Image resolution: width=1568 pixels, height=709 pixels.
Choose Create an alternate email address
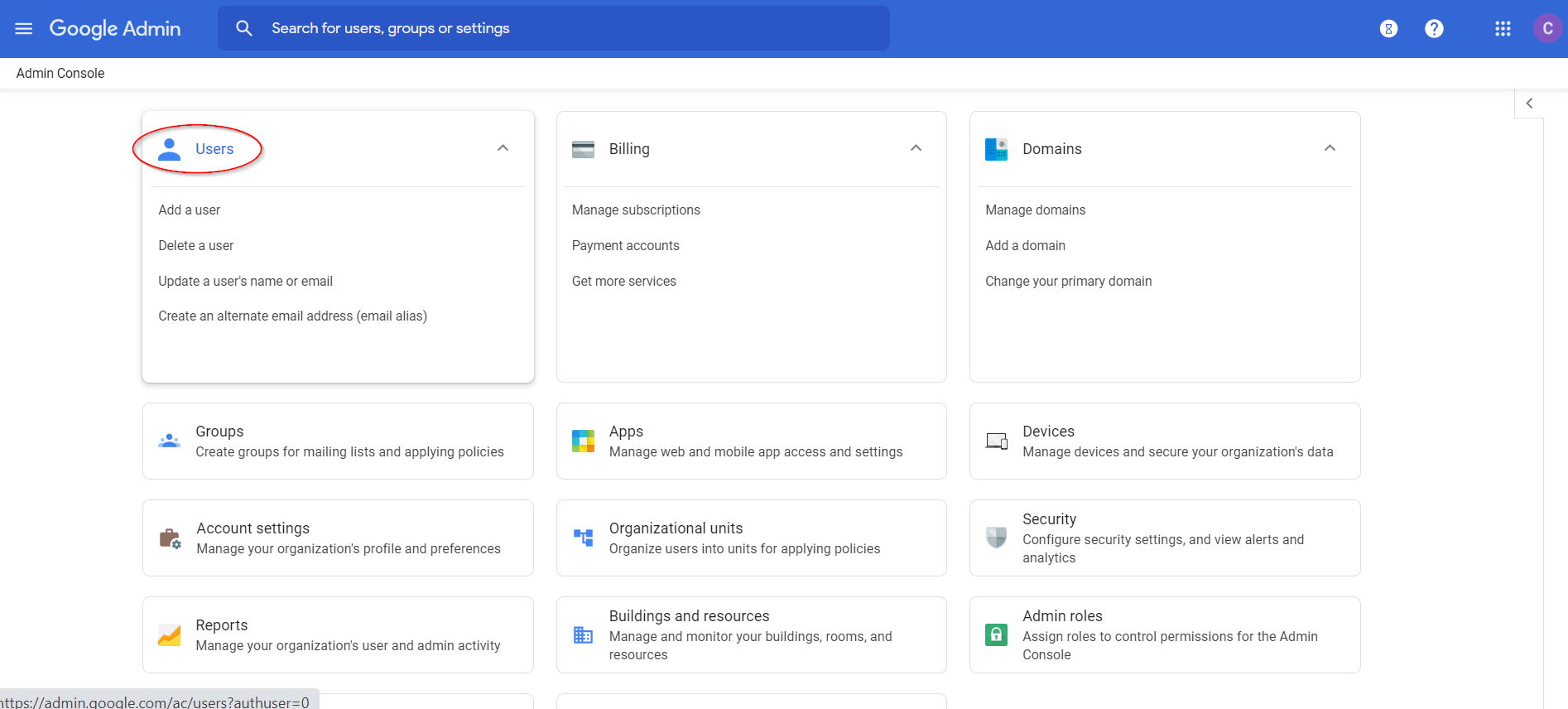point(293,316)
